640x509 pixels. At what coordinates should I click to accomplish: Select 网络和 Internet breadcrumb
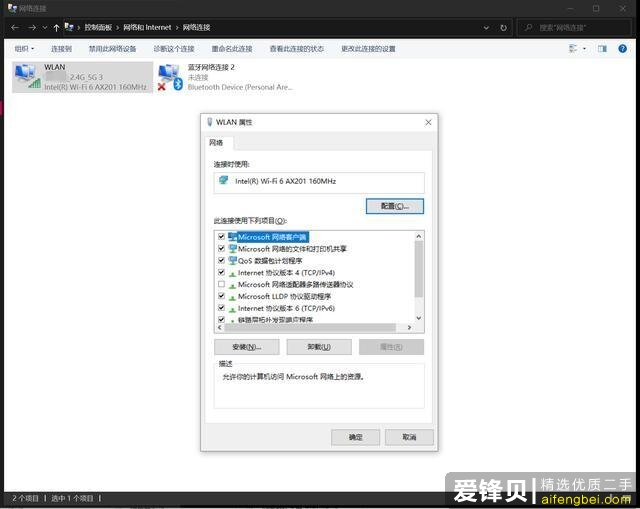[147, 27]
